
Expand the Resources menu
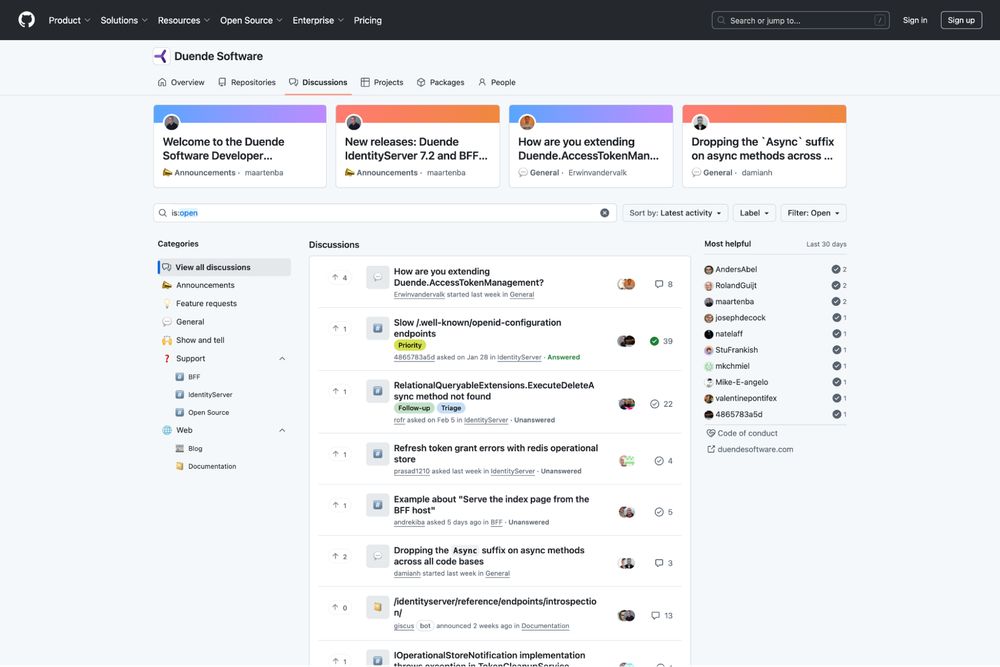click(184, 20)
